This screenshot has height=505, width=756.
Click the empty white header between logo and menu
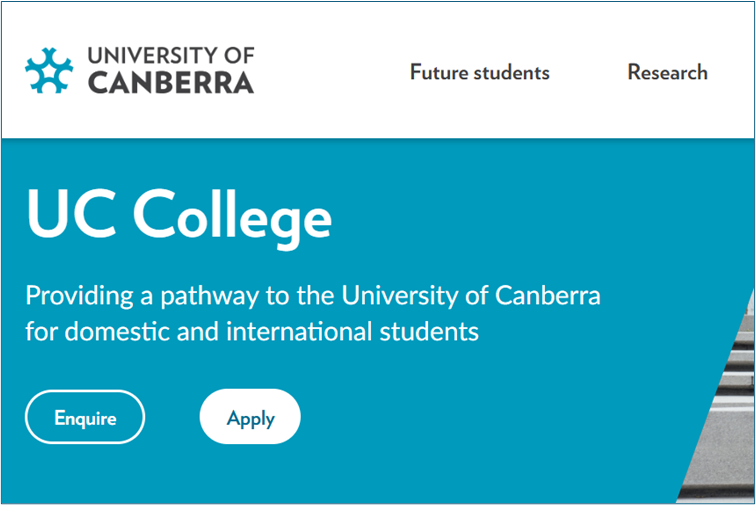tap(332, 70)
